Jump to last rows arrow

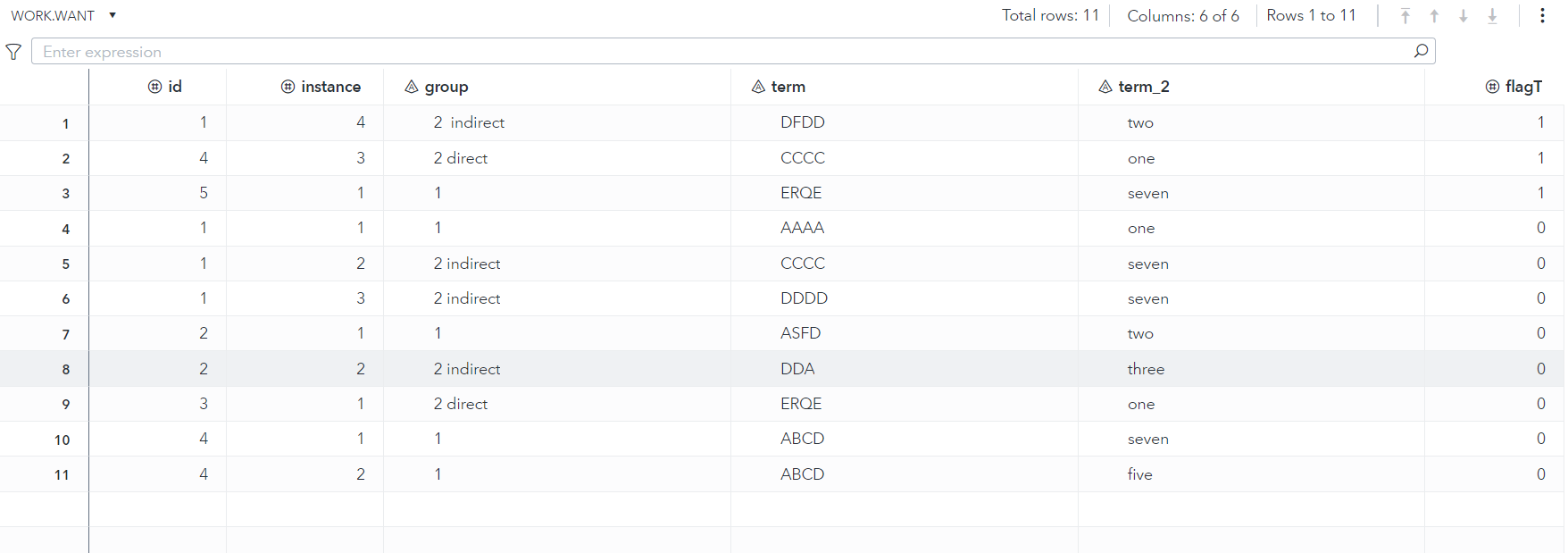[1492, 16]
